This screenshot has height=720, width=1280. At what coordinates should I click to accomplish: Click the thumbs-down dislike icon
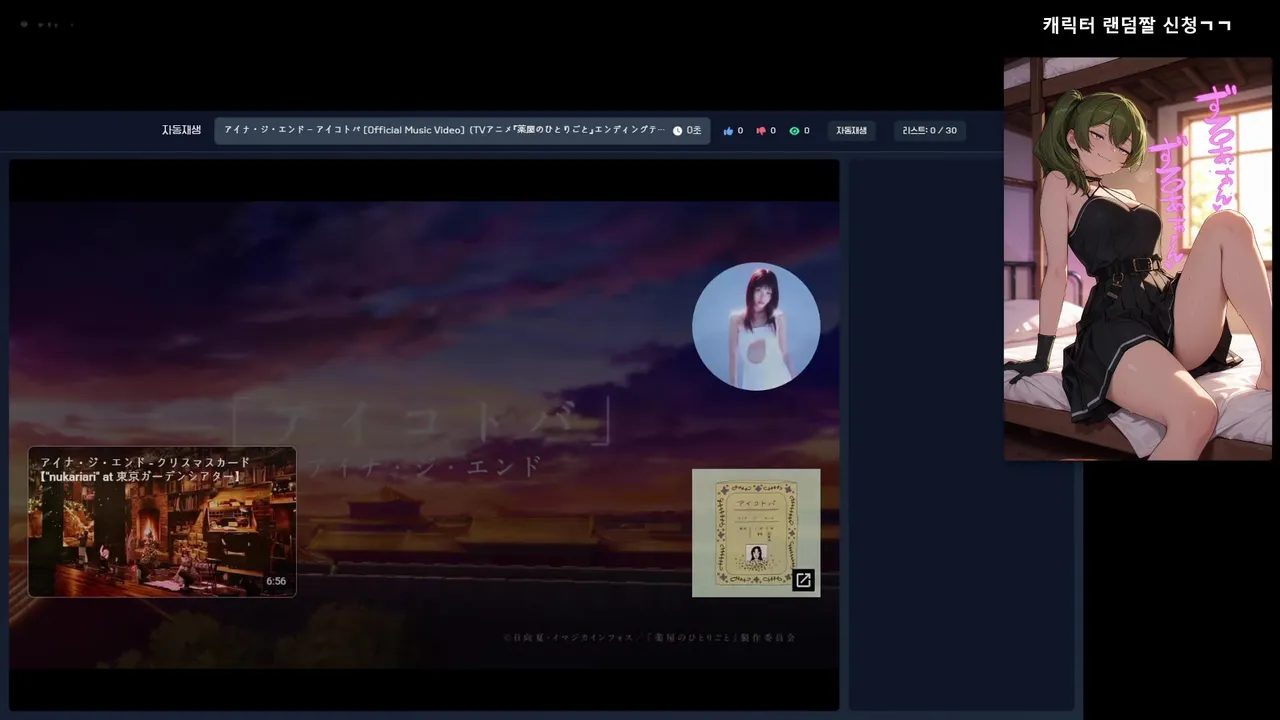761,131
